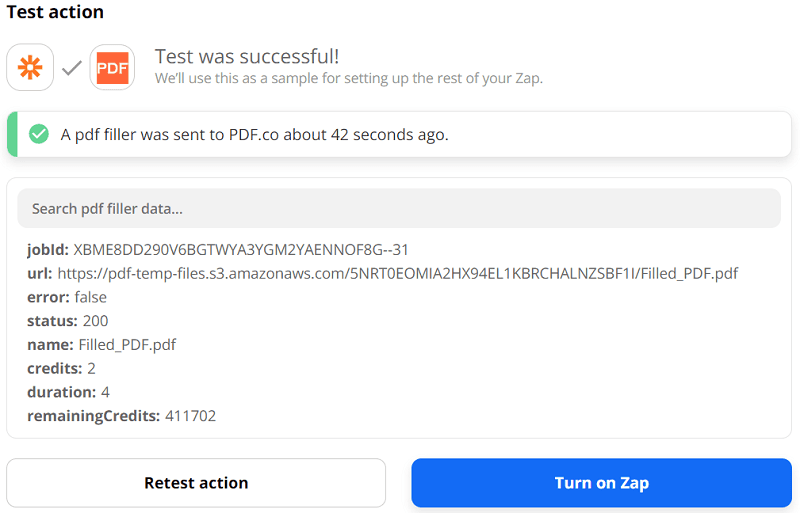Click the 'status: 200' row

[x=68, y=321]
